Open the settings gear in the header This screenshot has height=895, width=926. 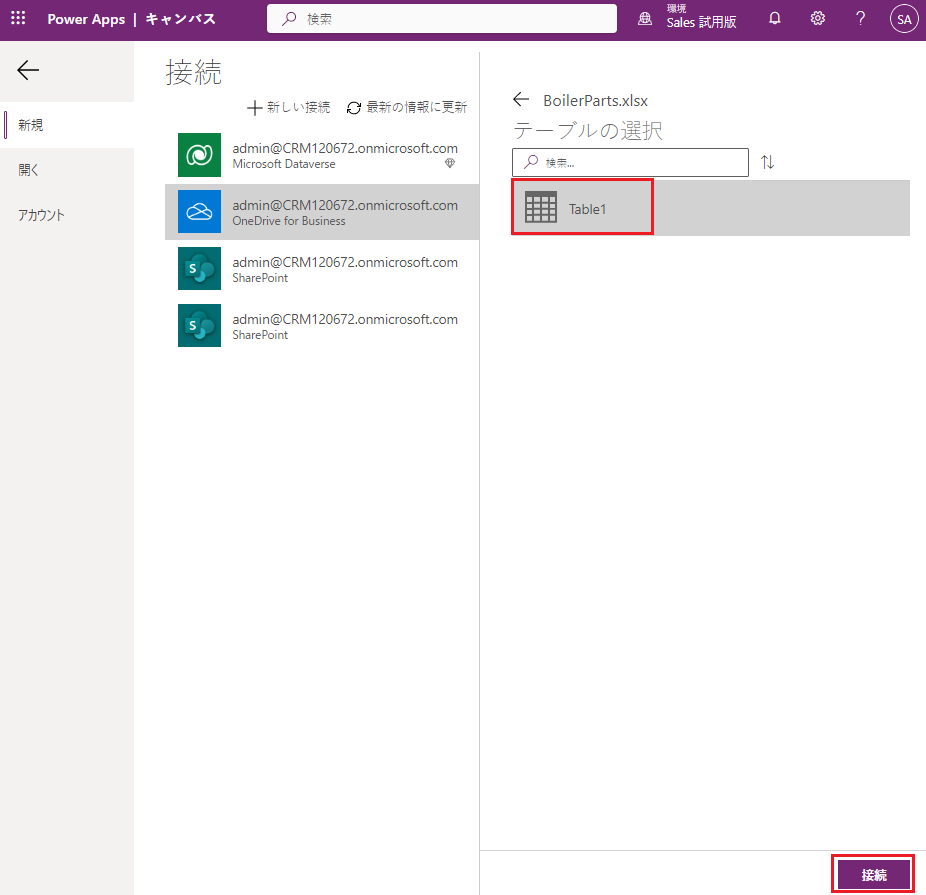pyautogui.click(x=817, y=18)
